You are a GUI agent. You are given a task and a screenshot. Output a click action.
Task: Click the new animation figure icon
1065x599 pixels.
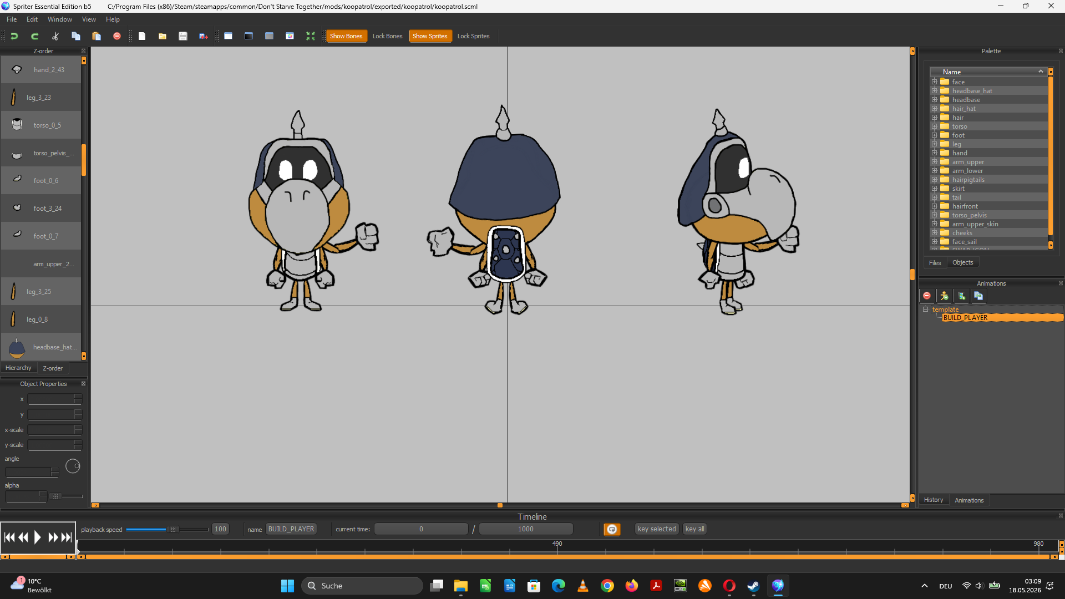[944, 295]
